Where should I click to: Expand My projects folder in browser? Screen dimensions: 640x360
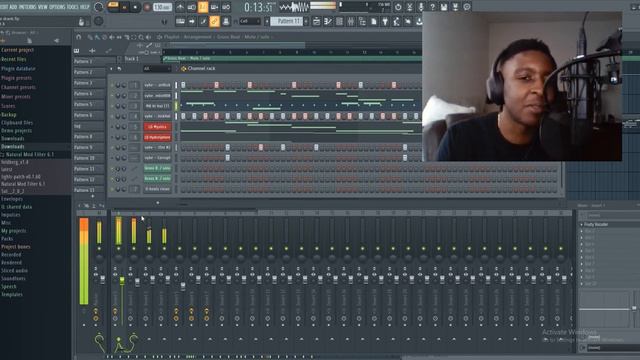click(13, 231)
